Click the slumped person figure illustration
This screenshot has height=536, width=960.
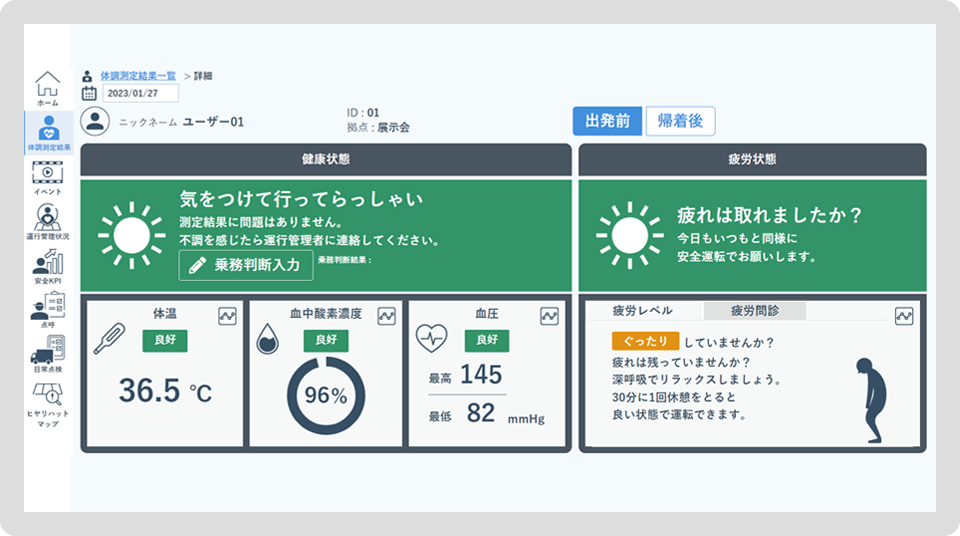[x=871, y=401]
